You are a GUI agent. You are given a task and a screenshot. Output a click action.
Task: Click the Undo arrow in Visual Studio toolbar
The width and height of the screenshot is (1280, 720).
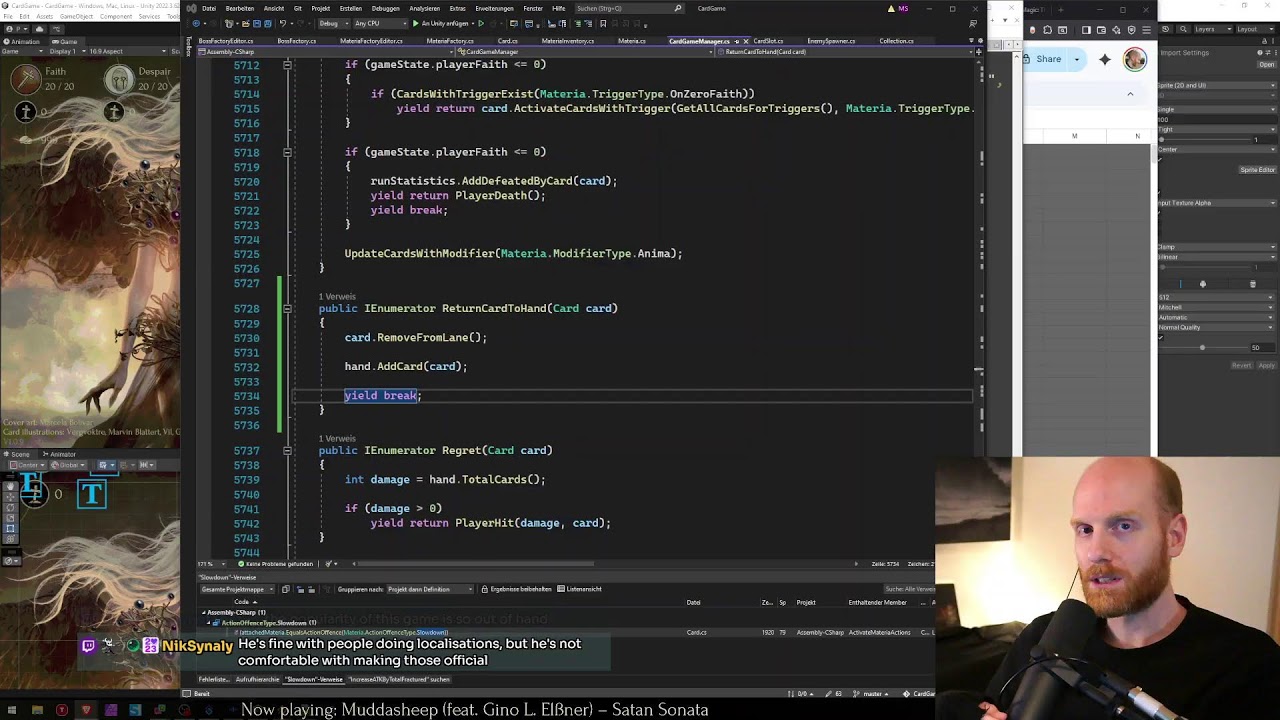(x=283, y=23)
